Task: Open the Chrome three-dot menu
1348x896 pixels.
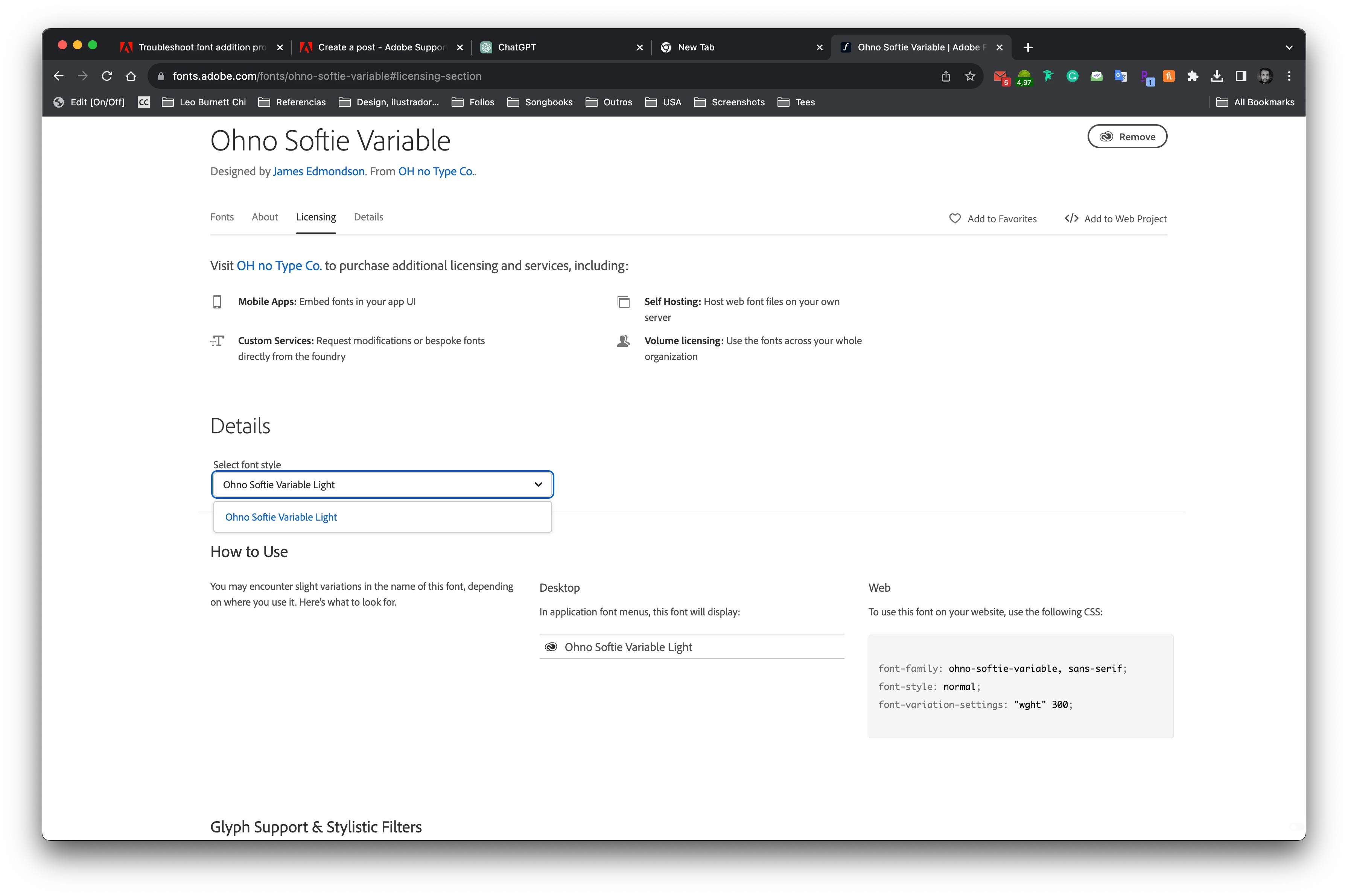Action: [1289, 76]
